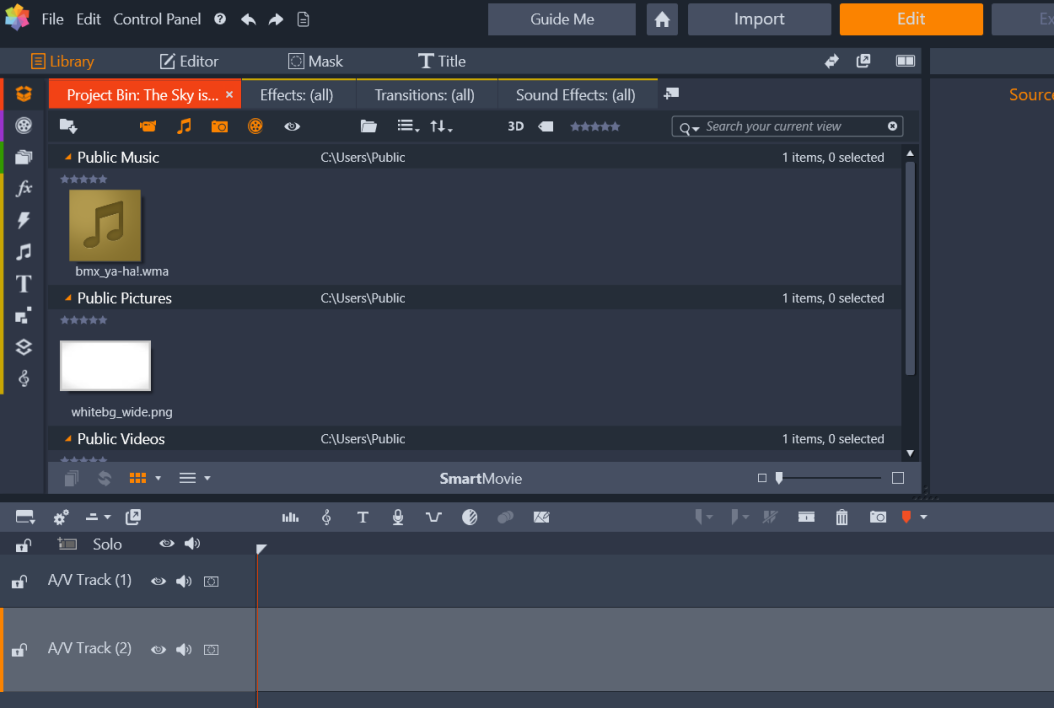The width and height of the screenshot is (1054, 708).
Task: Click the voice-over microphone icon
Action: 398,517
